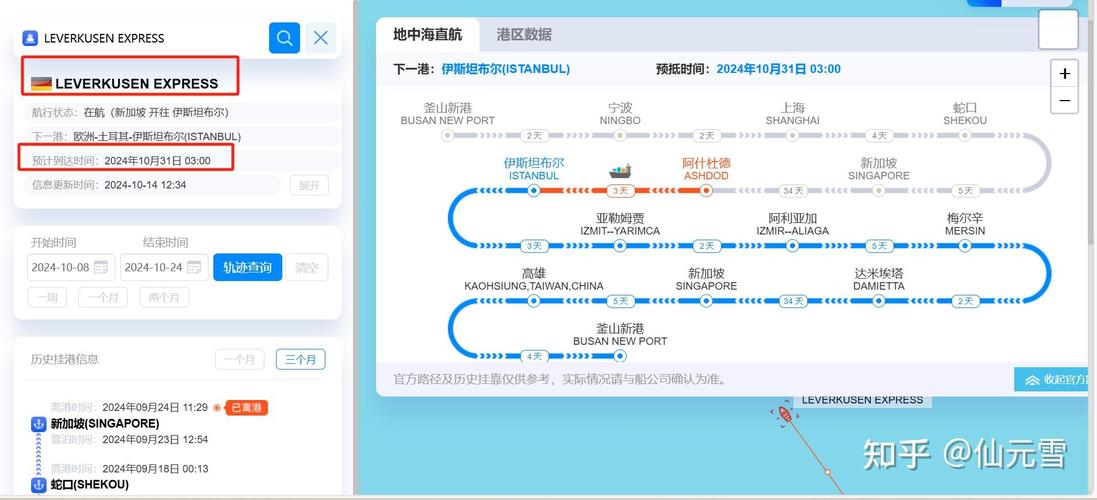The width and height of the screenshot is (1097, 500).
Task: Click 预计到达时间 value 2024年10月31日 03:00
Action: tap(157, 161)
